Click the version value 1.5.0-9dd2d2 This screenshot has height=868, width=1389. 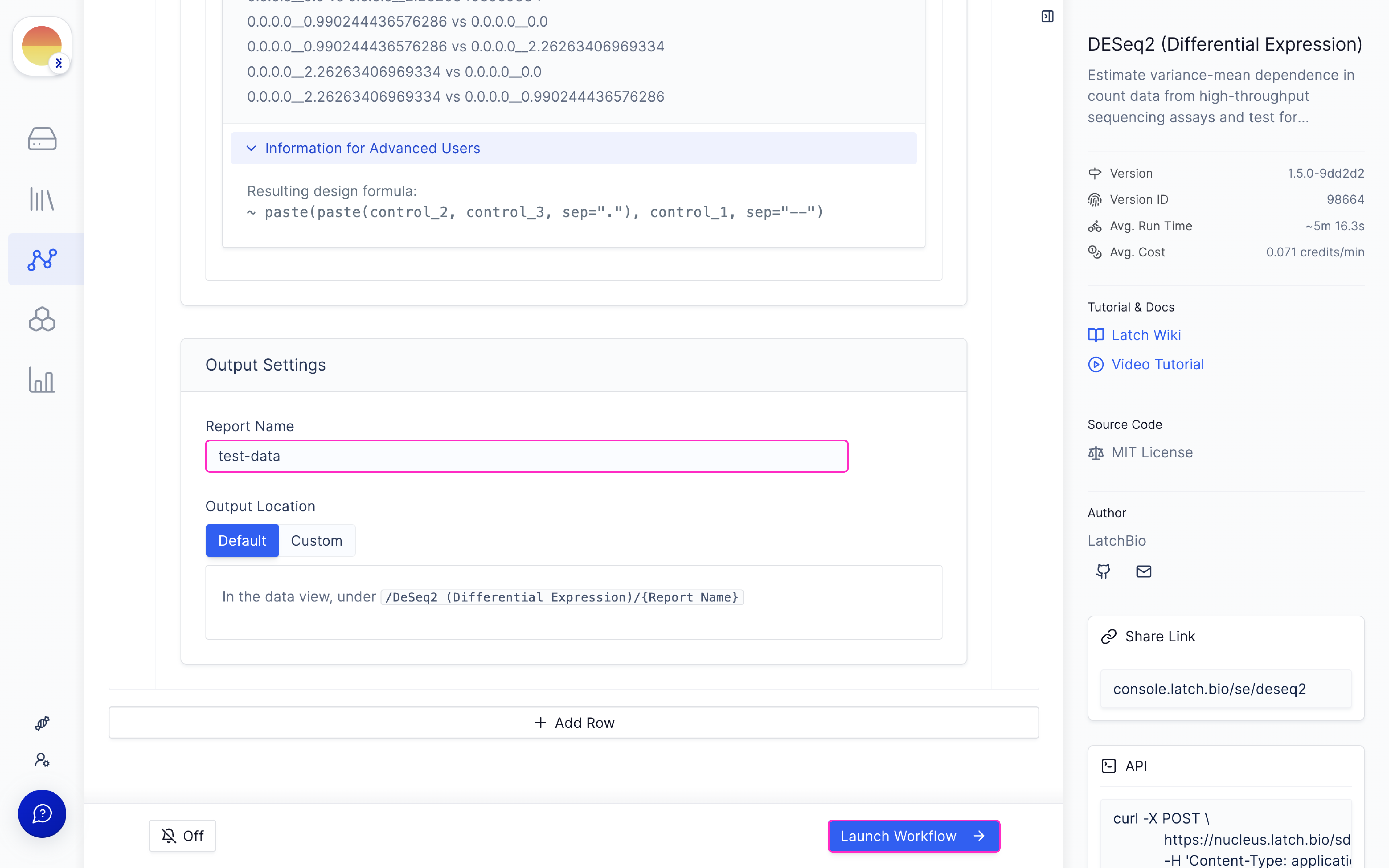click(x=1325, y=173)
